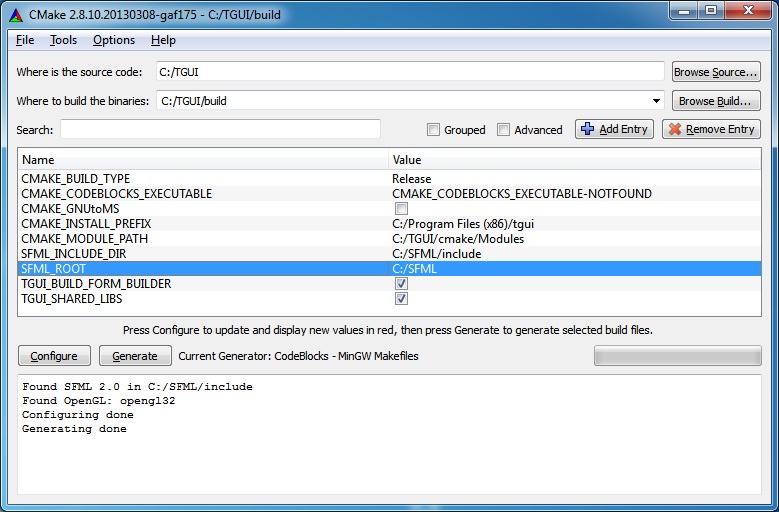The width and height of the screenshot is (779, 512).
Task: Click the Value column header
Action: click(574, 159)
